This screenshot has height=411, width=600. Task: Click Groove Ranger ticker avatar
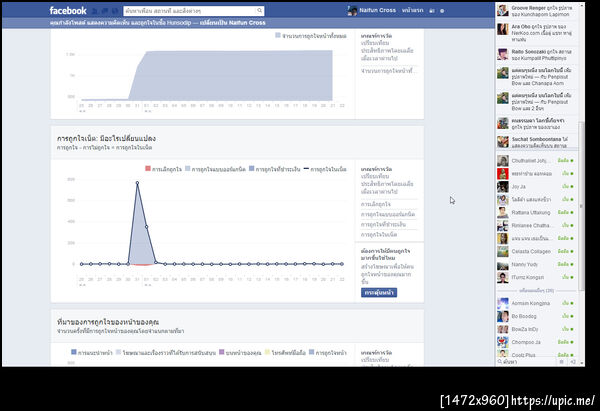coord(502,10)
